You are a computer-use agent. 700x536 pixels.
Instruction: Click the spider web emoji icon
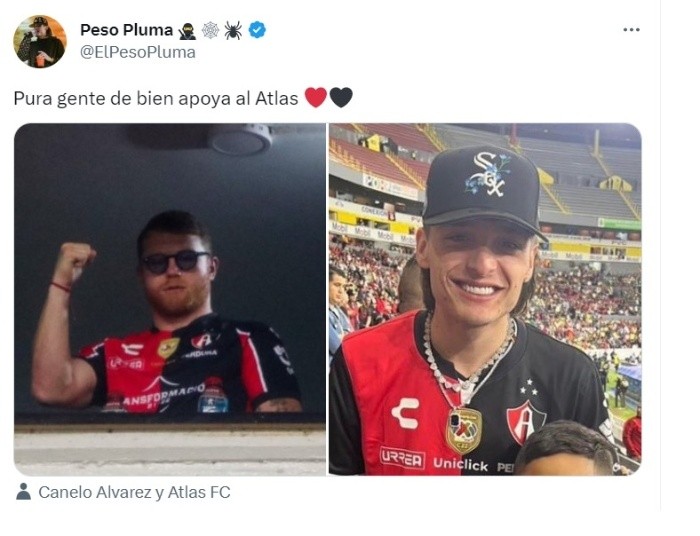pos(210,30)
